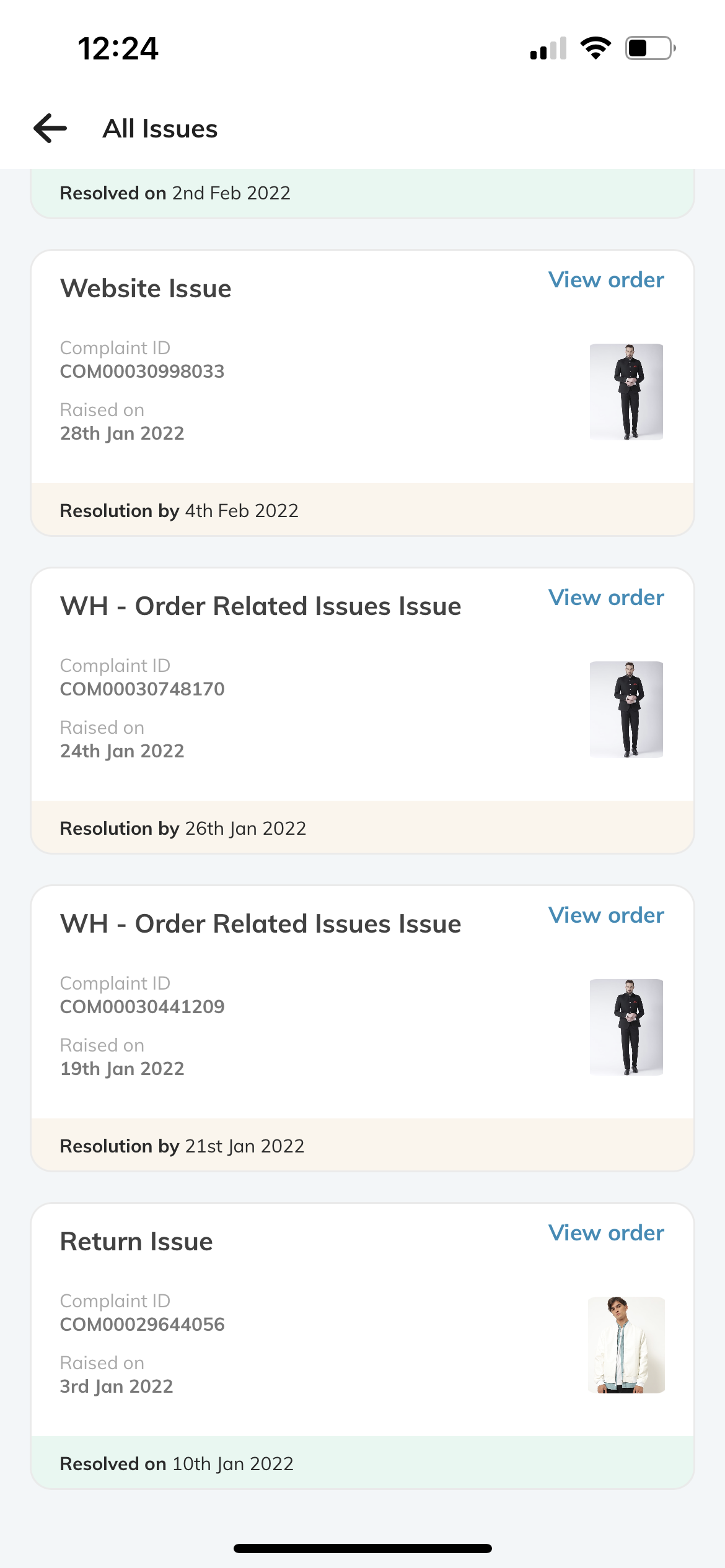725x1568 pixels.
Task: Tap the cellular signal bars icon
Action: pos(548,48)
